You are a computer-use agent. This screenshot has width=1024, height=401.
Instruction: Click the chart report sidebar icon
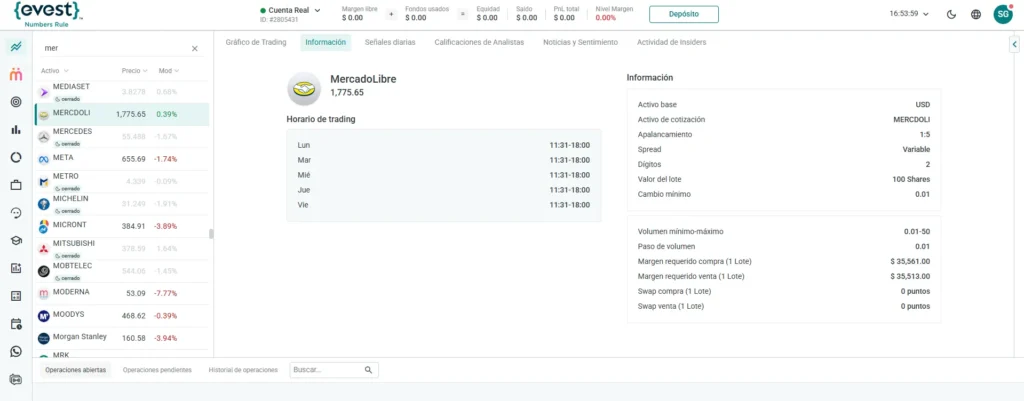click(x=16, y=268)
